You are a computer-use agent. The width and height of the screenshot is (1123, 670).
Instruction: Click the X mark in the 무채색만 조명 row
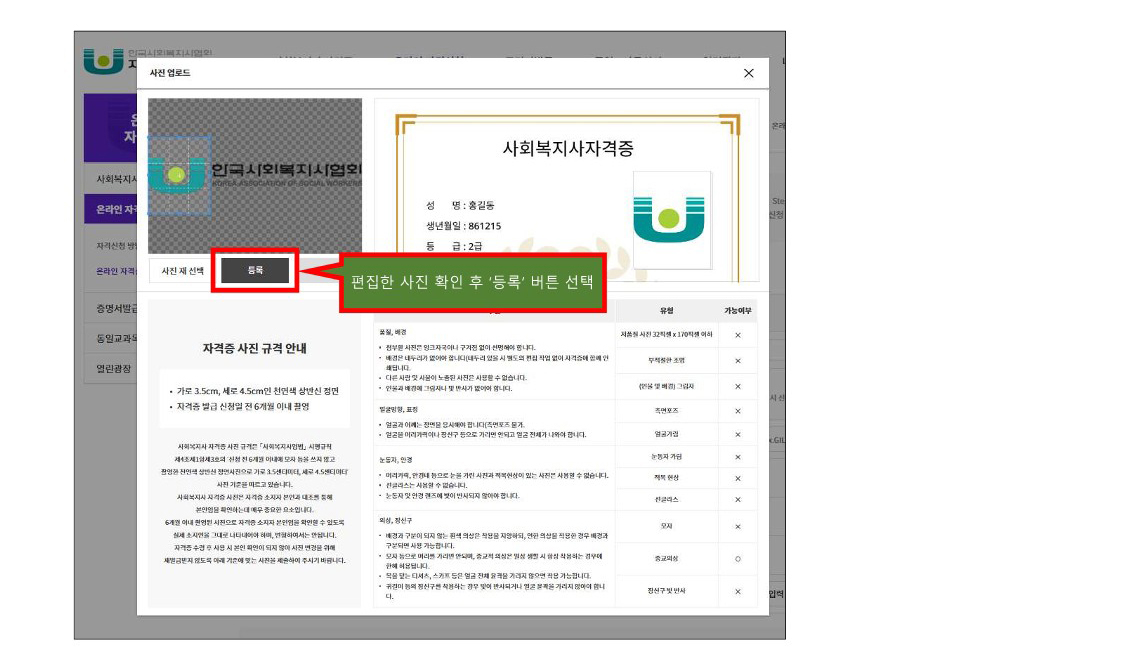pos(738,360)
